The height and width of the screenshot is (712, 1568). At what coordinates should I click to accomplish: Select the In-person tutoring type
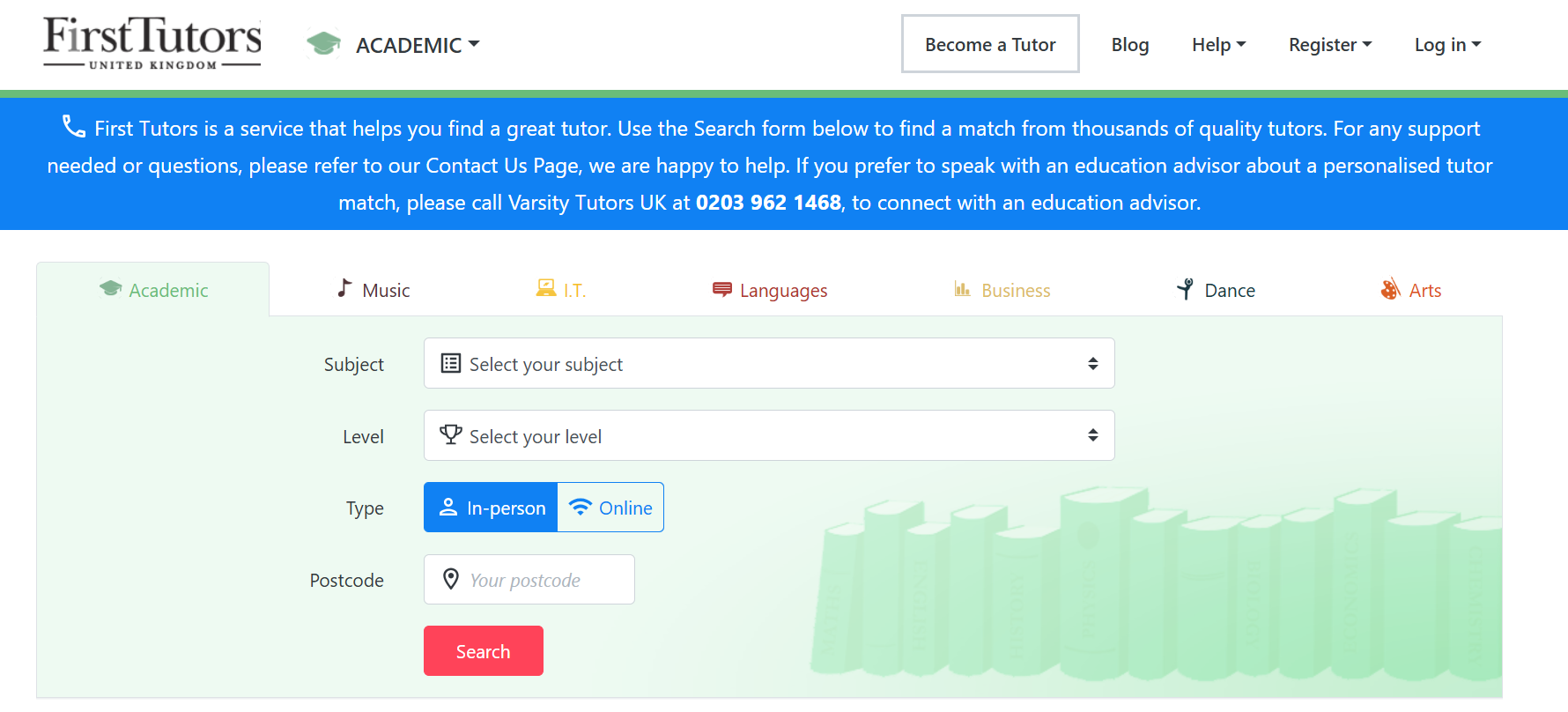(491, 508)
